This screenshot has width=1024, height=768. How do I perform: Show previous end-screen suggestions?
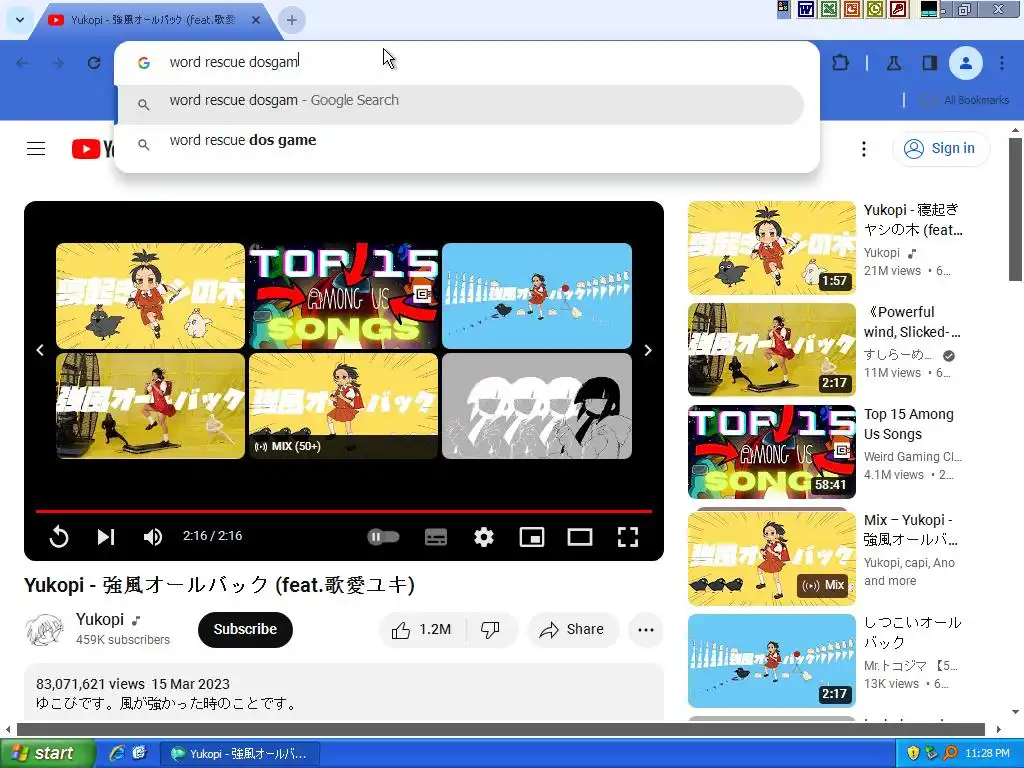[40, 351]
